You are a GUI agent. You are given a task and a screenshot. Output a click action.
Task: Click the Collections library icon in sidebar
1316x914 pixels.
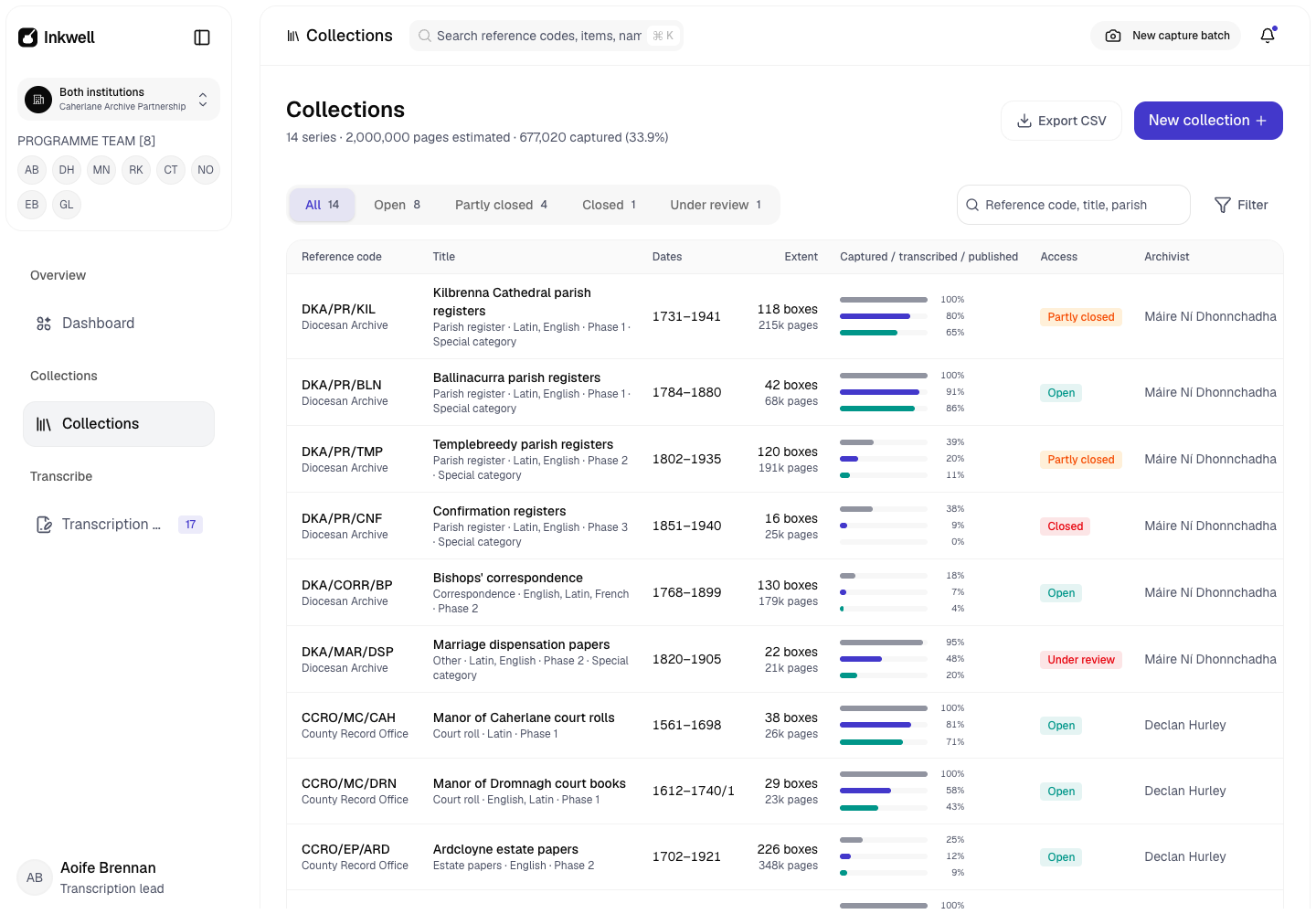point(44,424)
